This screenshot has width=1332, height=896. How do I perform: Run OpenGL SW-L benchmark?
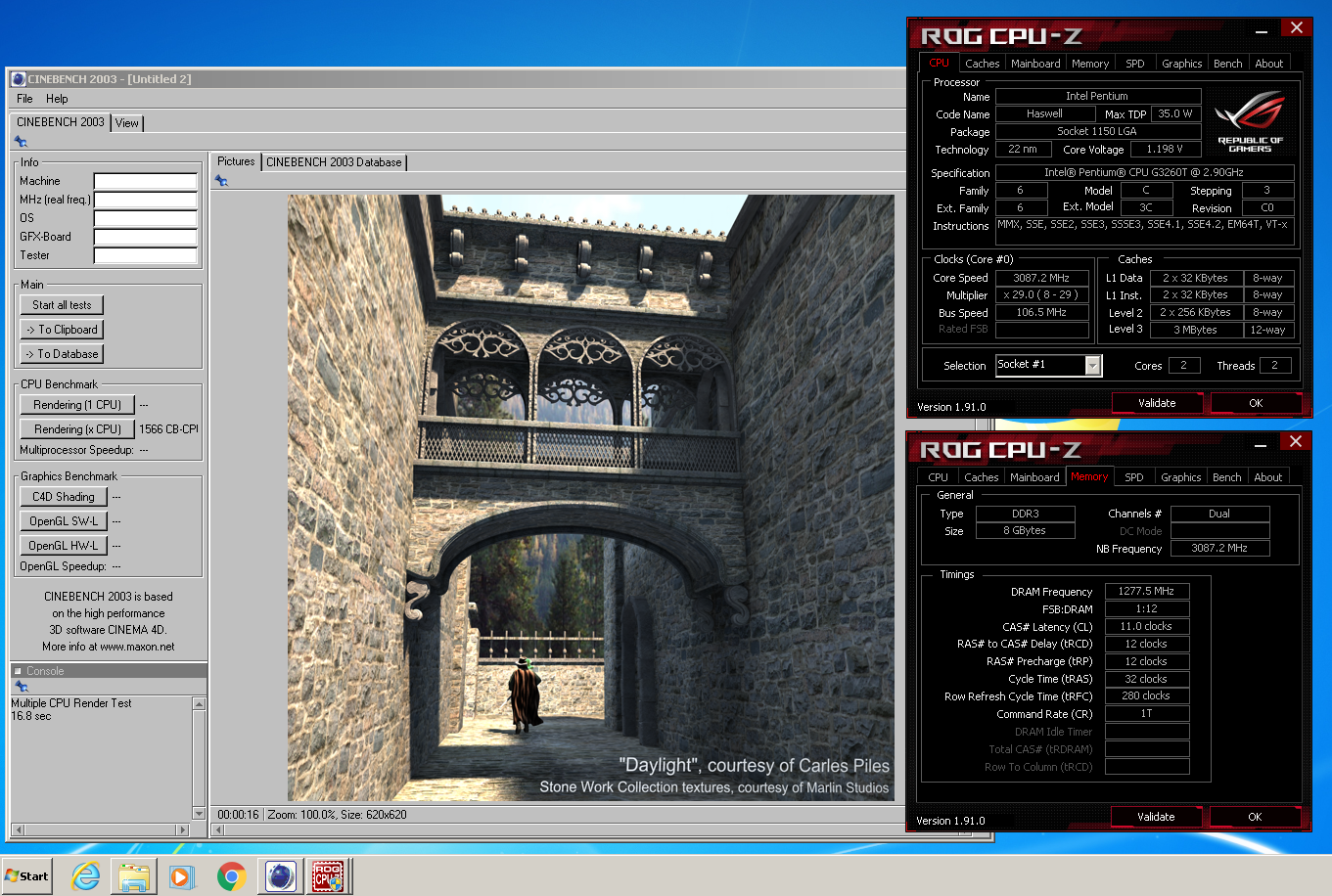point(64,521)
